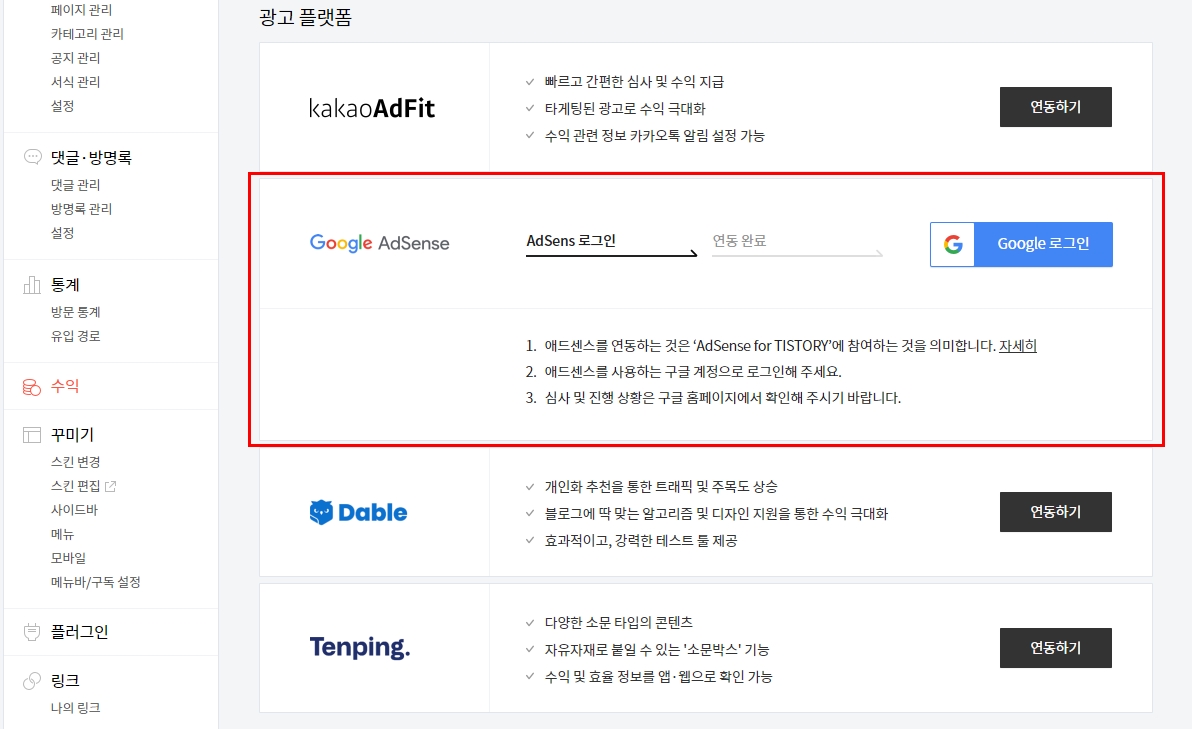Viewport: 1192px width, 729px height.
Task: Click text 타게팅된 광고로 수익 극대화
Action: (x=625, y=109)
